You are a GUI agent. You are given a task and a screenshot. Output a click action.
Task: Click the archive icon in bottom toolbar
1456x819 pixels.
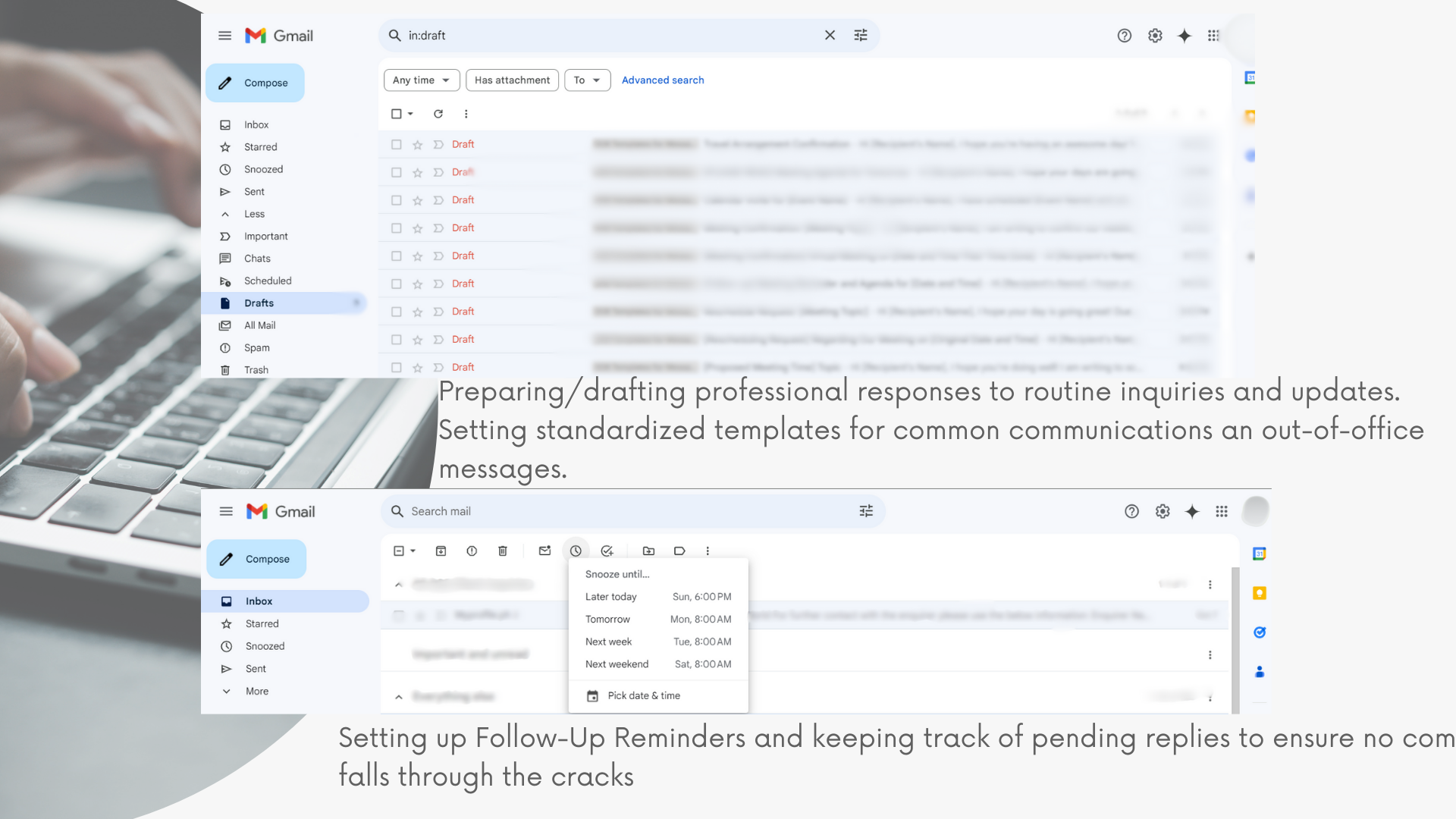pyautogui.click(x=441, y=551)
